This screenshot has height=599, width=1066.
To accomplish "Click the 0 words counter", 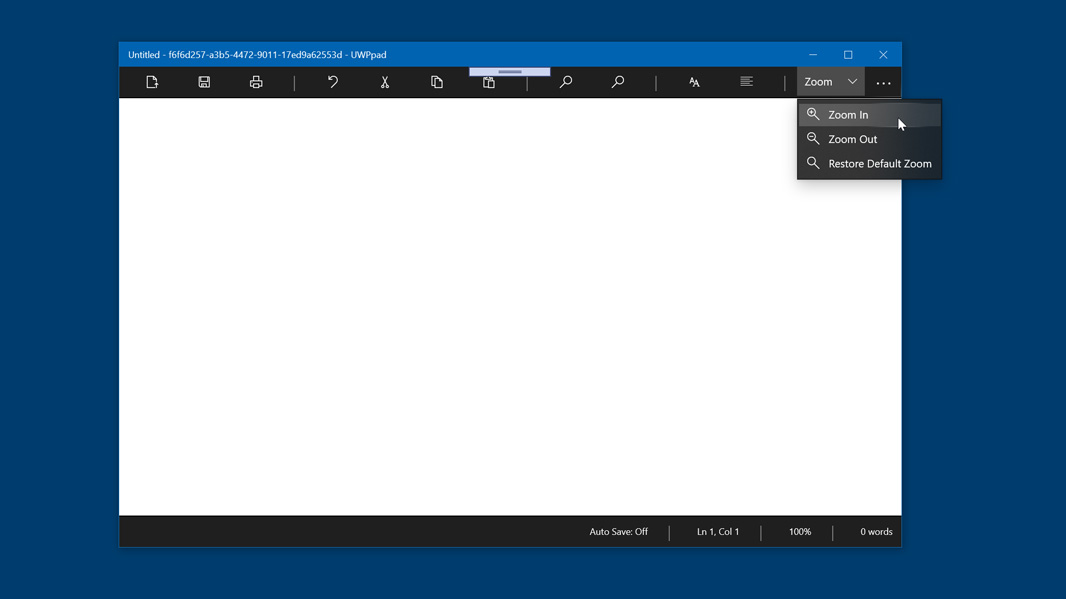I will tap(875, 531).
